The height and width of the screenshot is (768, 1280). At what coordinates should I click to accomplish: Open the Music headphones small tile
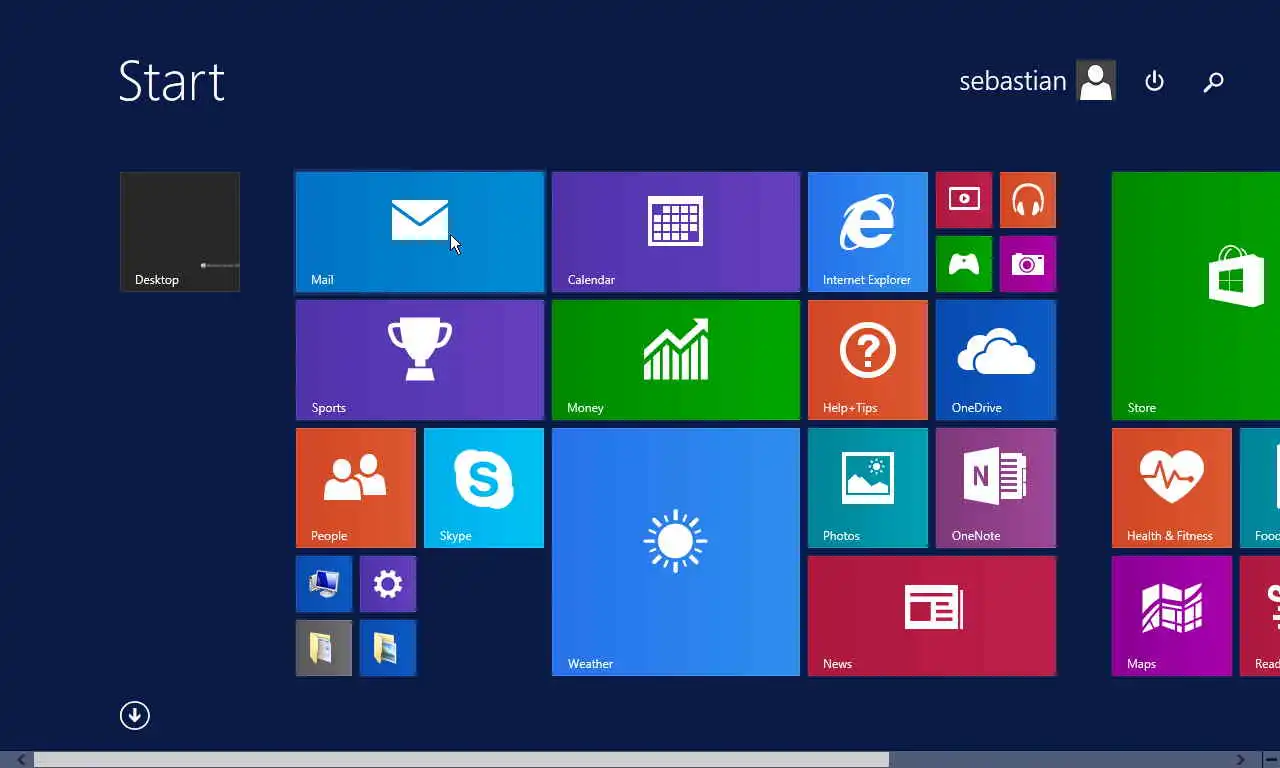point(1028,200)
